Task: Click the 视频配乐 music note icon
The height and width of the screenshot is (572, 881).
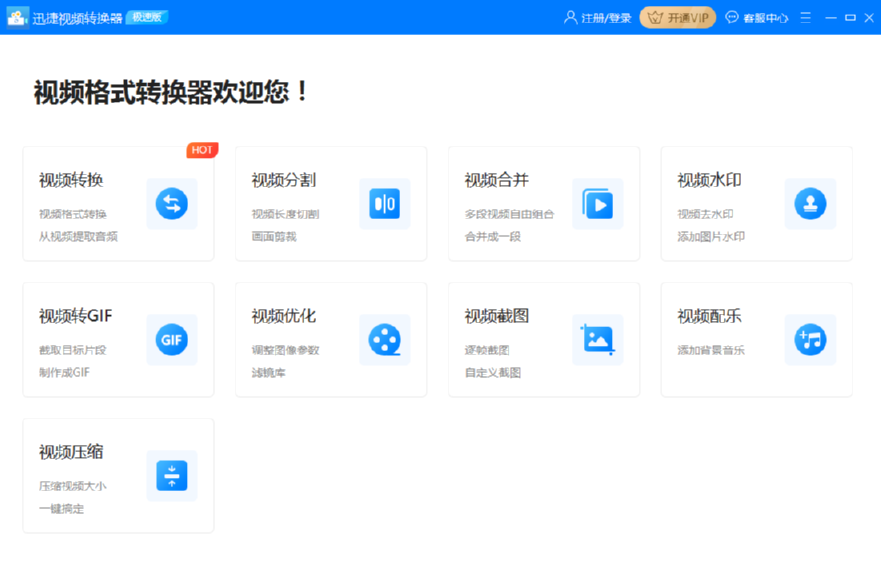Action: 810,339
